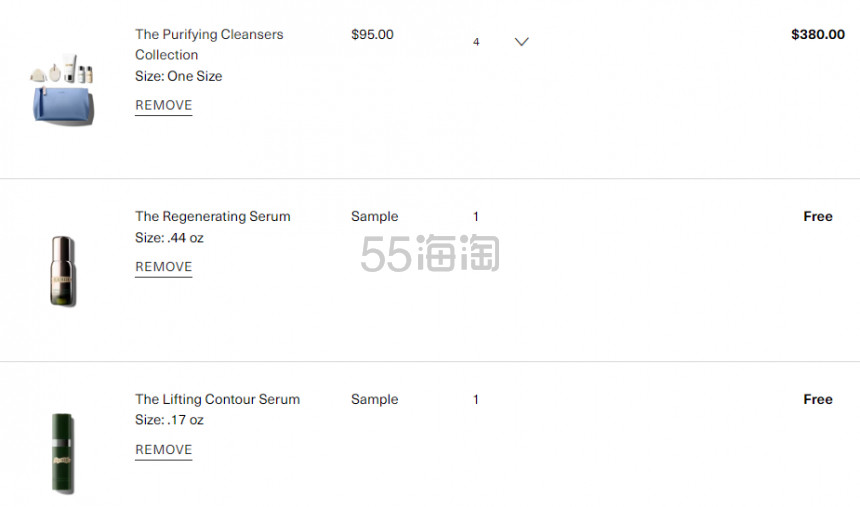Image resolution: width=860 pixels, height=507 pixels.
Task: Open The Lifting Contour Serum product title
Action: (217, 399)
